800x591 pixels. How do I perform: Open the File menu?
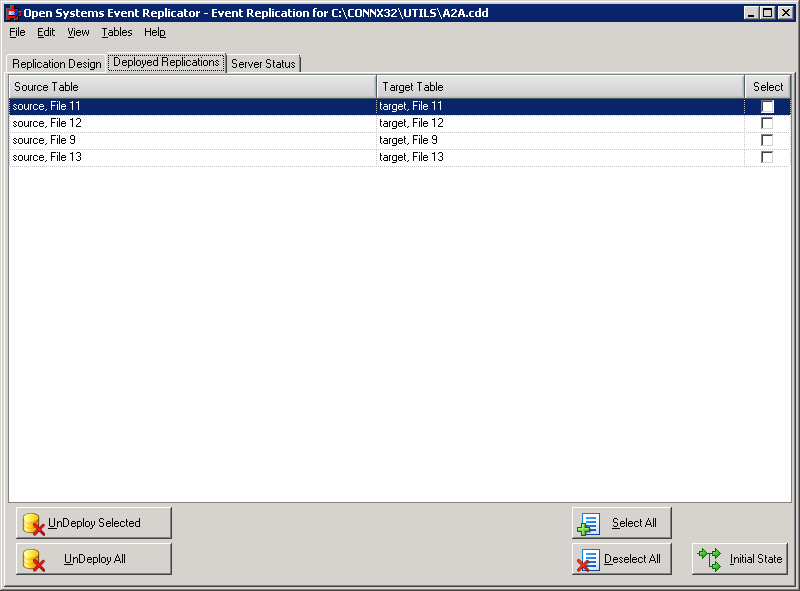pos(15,32)
